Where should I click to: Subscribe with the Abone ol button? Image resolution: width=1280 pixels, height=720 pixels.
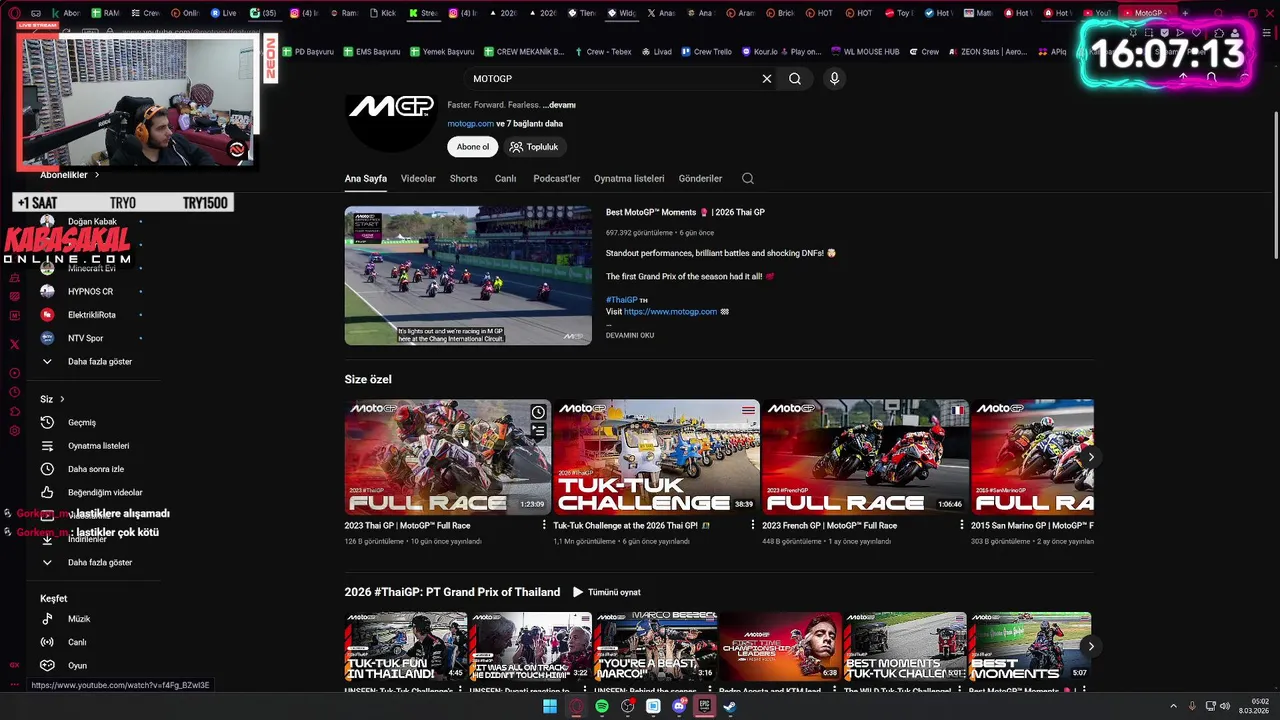click(473, 147)
